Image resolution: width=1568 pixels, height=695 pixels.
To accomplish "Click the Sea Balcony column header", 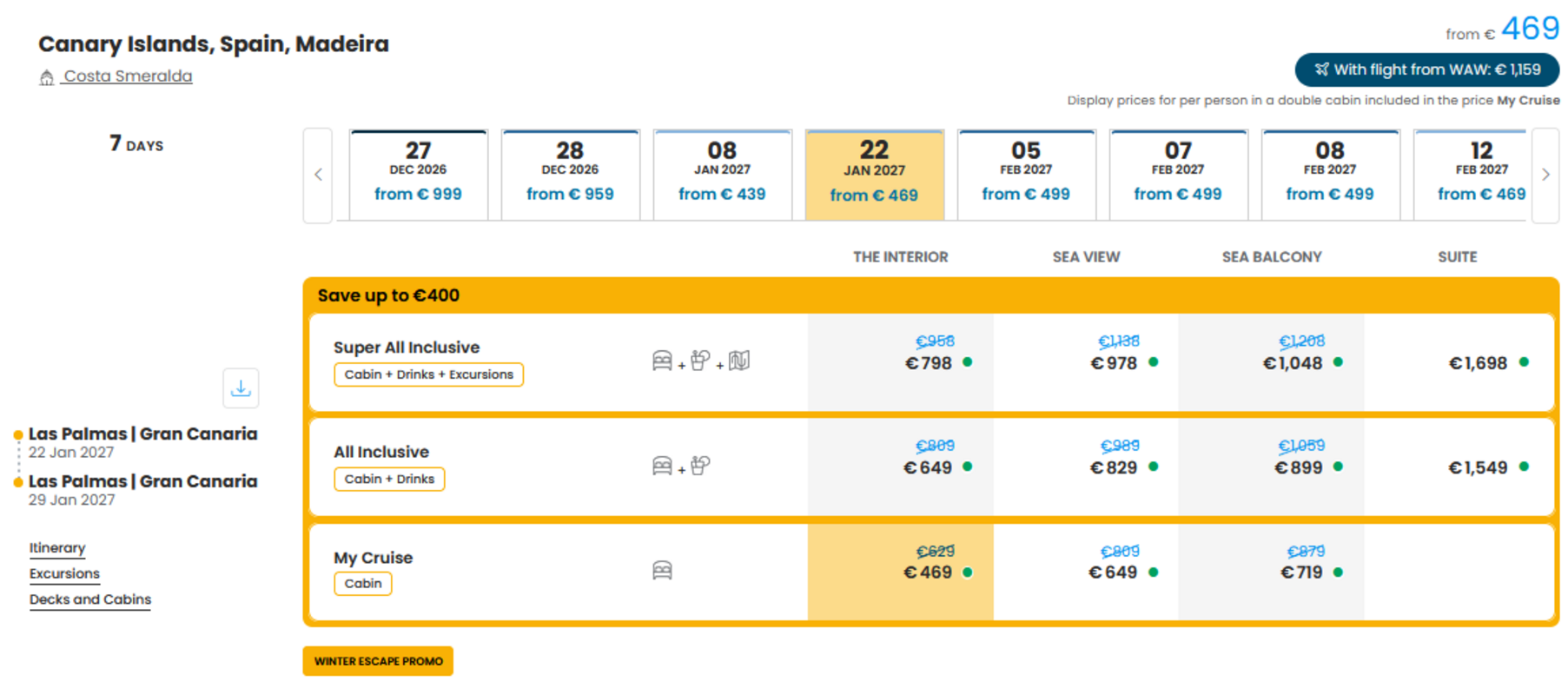I will click(1272, 257).
